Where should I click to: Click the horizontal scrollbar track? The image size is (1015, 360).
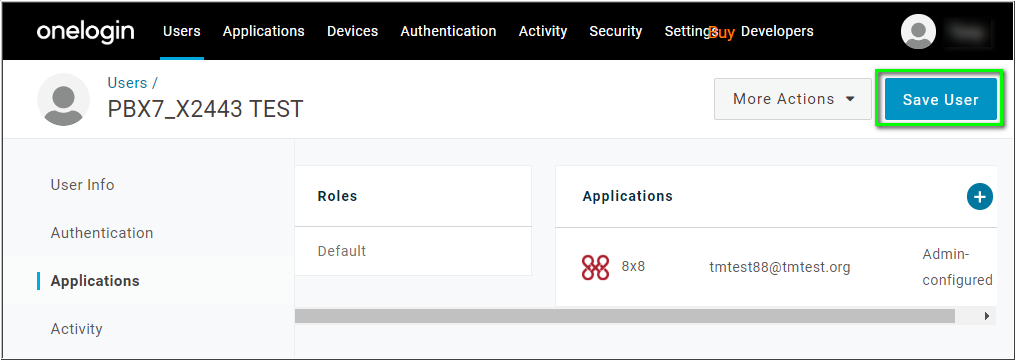pyautogui.click(x=625, y=316)
